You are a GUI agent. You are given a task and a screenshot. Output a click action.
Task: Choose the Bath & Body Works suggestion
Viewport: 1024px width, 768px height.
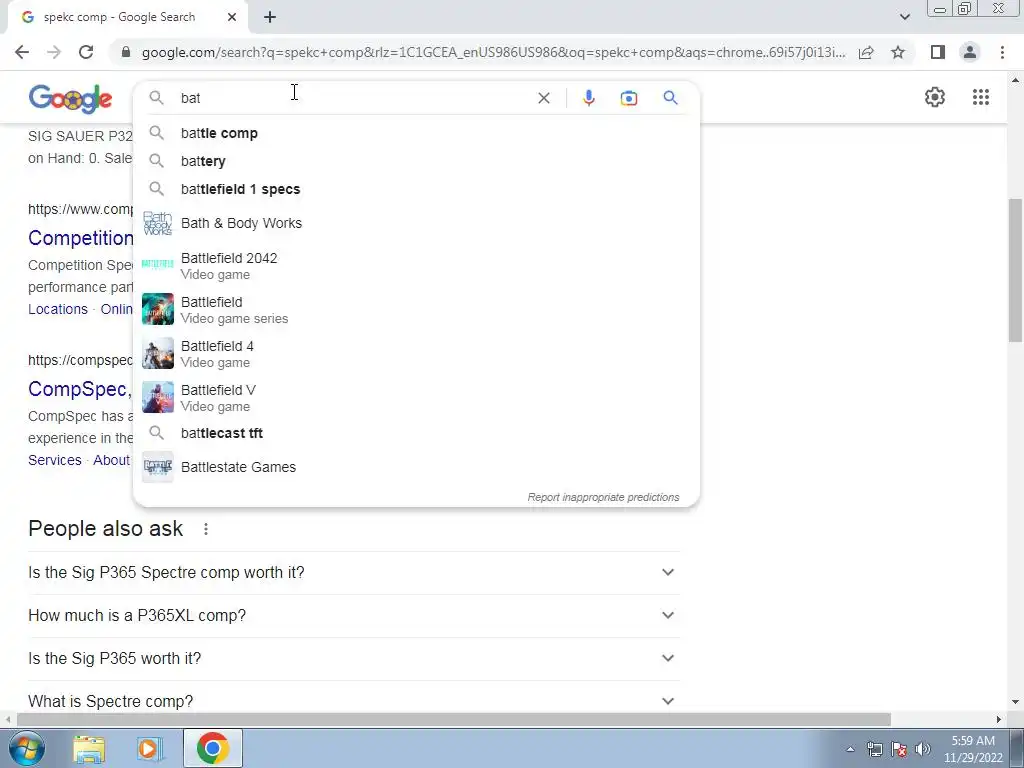[x=416, y=223]
